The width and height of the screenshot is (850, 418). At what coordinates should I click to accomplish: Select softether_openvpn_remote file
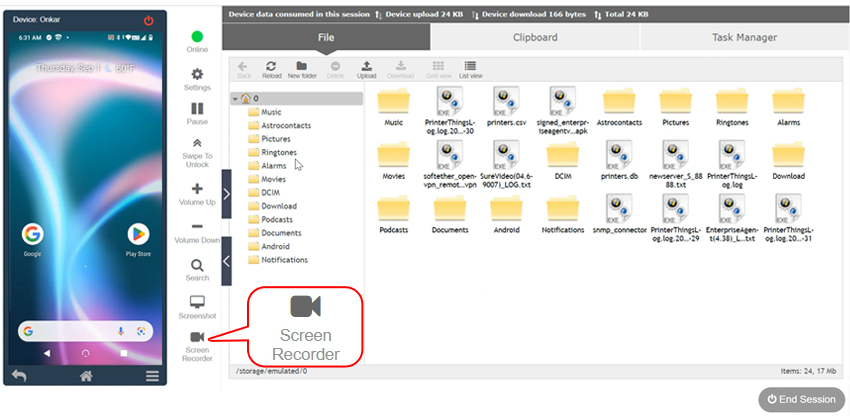click(450, 164)
